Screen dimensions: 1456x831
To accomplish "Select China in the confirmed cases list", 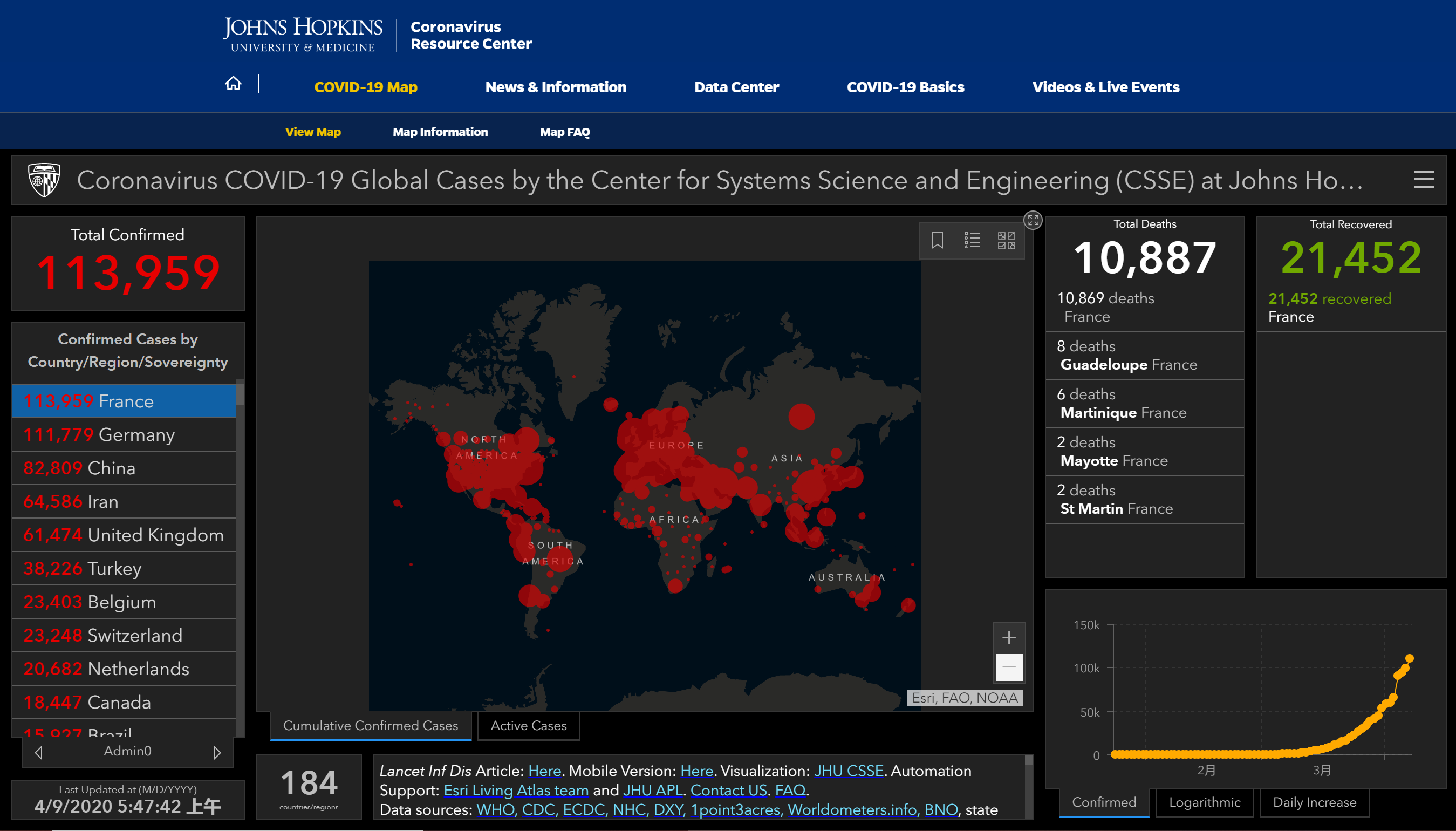I will pyautogui.click(x=124, y=468).
